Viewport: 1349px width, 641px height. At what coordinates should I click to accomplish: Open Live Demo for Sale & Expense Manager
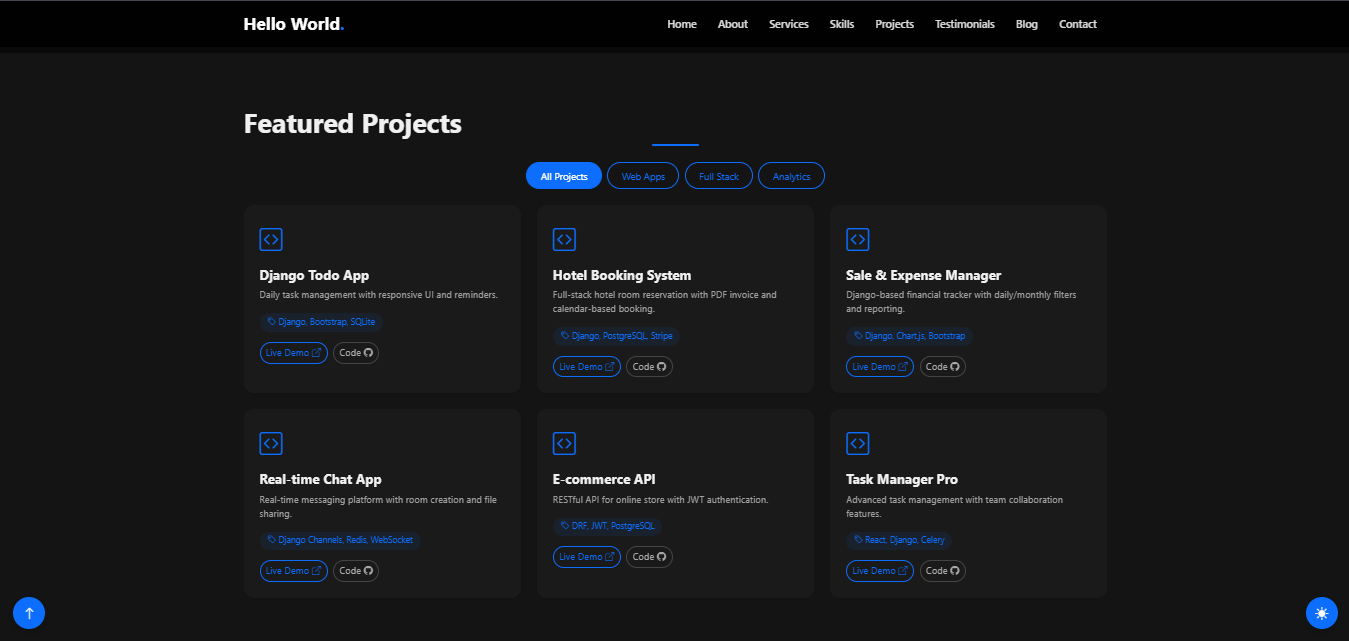click(880, 367)
